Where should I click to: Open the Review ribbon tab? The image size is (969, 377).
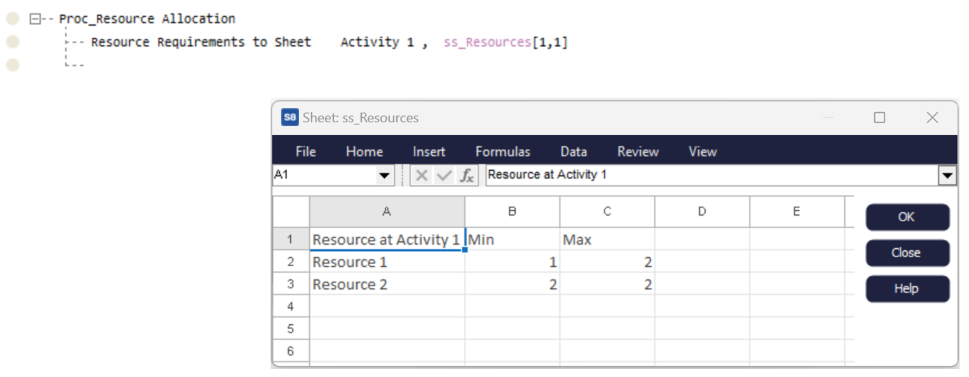pyautogui.click(x=638, y=152)
